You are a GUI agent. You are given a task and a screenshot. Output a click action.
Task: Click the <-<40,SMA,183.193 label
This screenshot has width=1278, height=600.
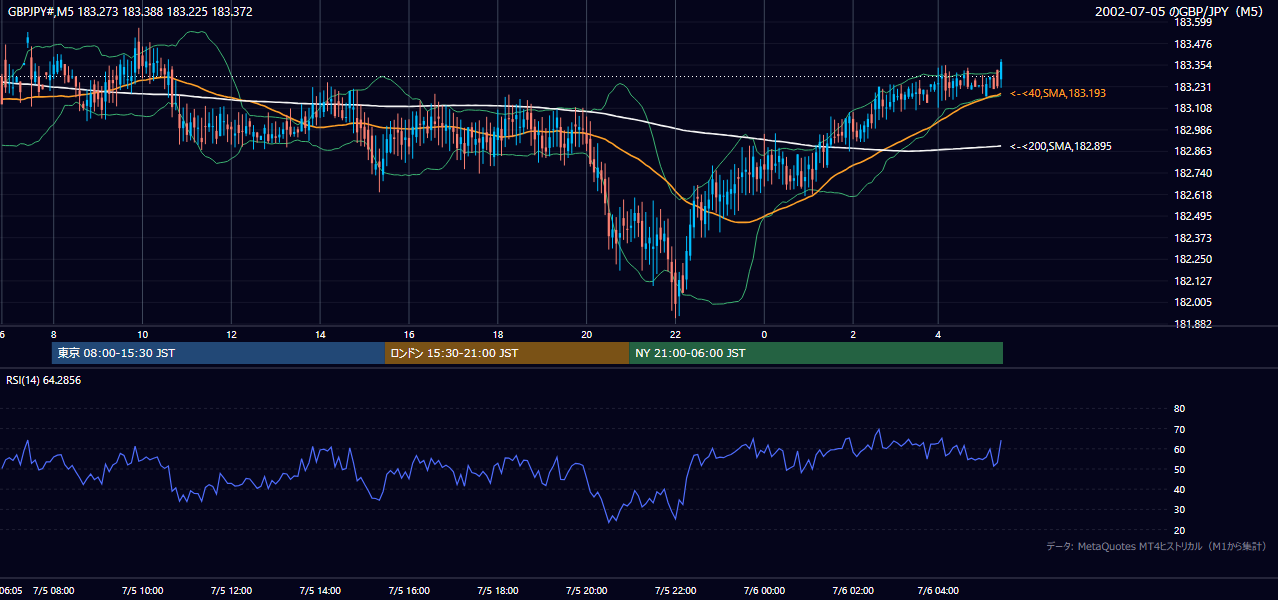(x=1058, y=93)
